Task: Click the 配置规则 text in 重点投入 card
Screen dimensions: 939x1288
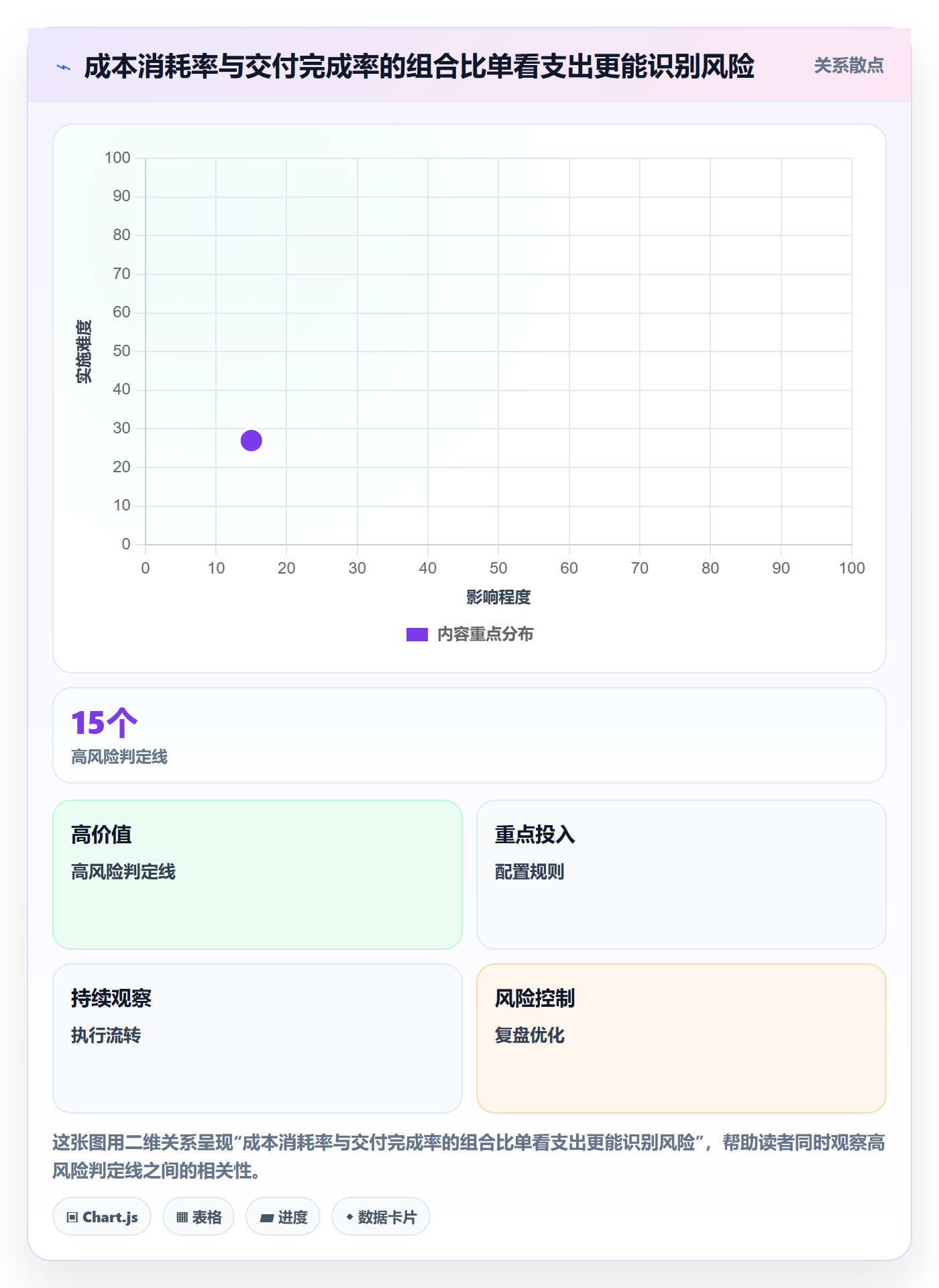Action: coord(530,871)
